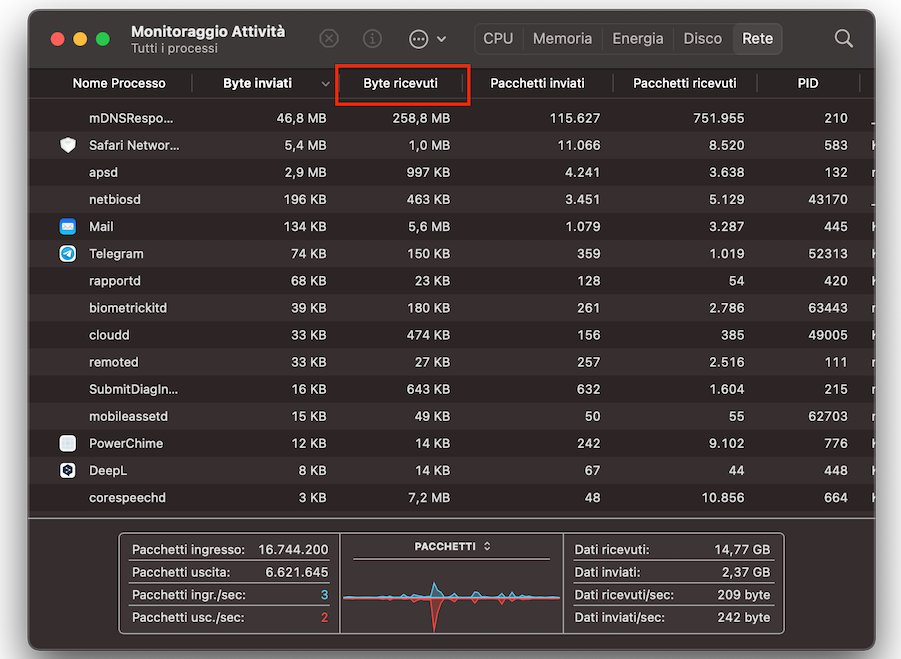Click the search magnifier icon

pyautogui.click(x=843, y=39)
